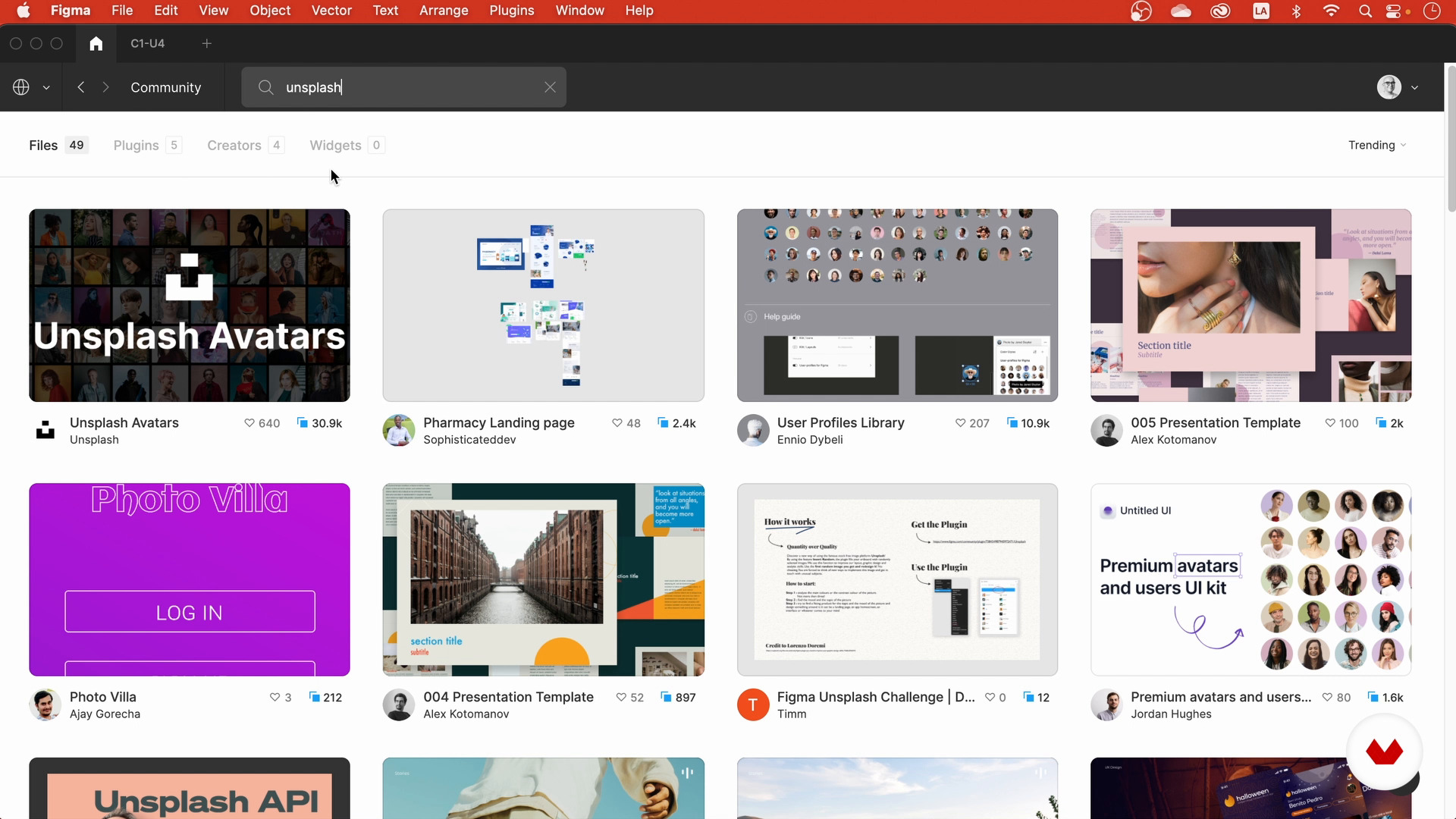Like Photo Villa heart icon
The height and width of the screenshot is (819, 1456).
(275, 697)
